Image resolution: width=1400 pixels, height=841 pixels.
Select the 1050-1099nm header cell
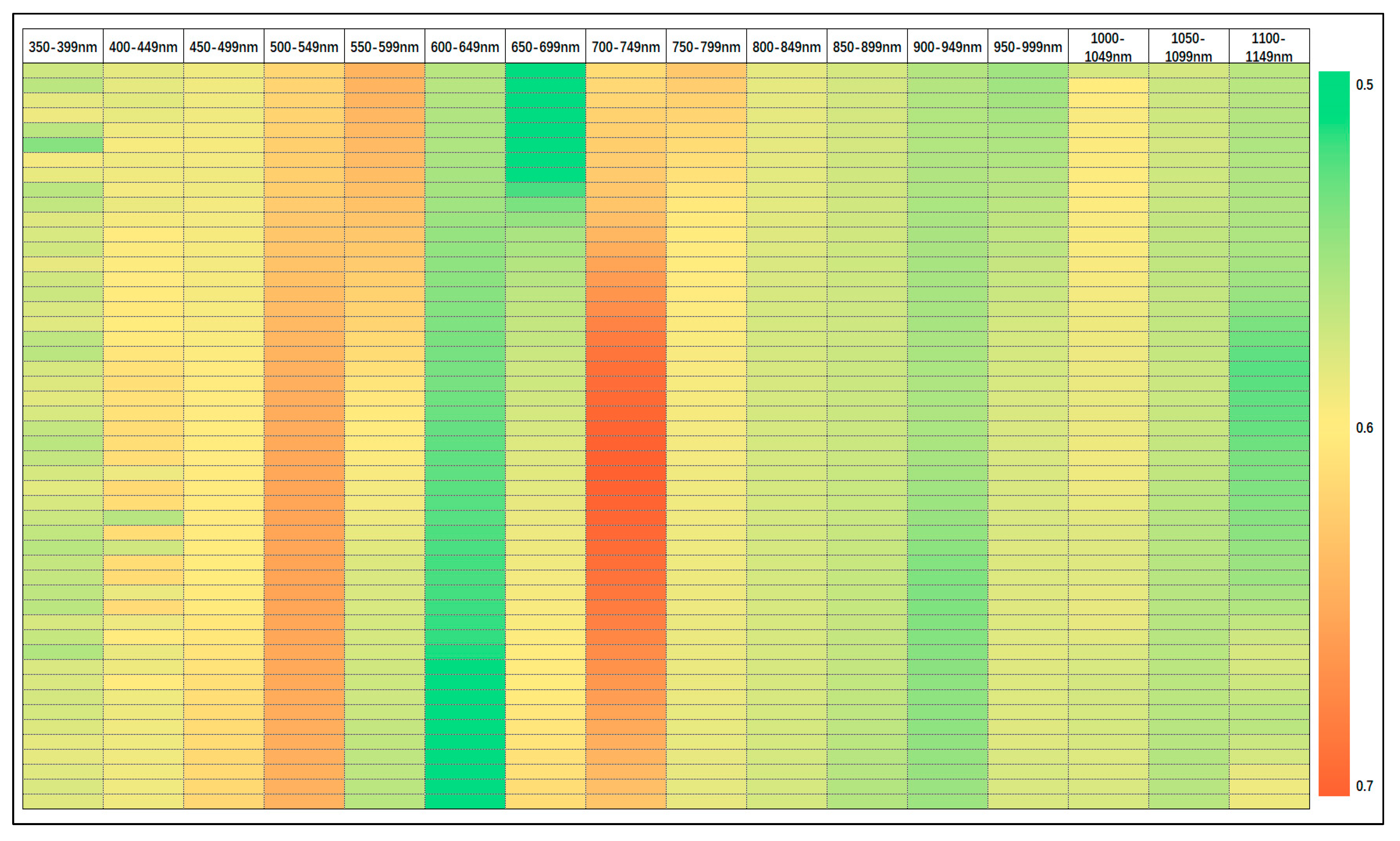[x=1189, y=46]
